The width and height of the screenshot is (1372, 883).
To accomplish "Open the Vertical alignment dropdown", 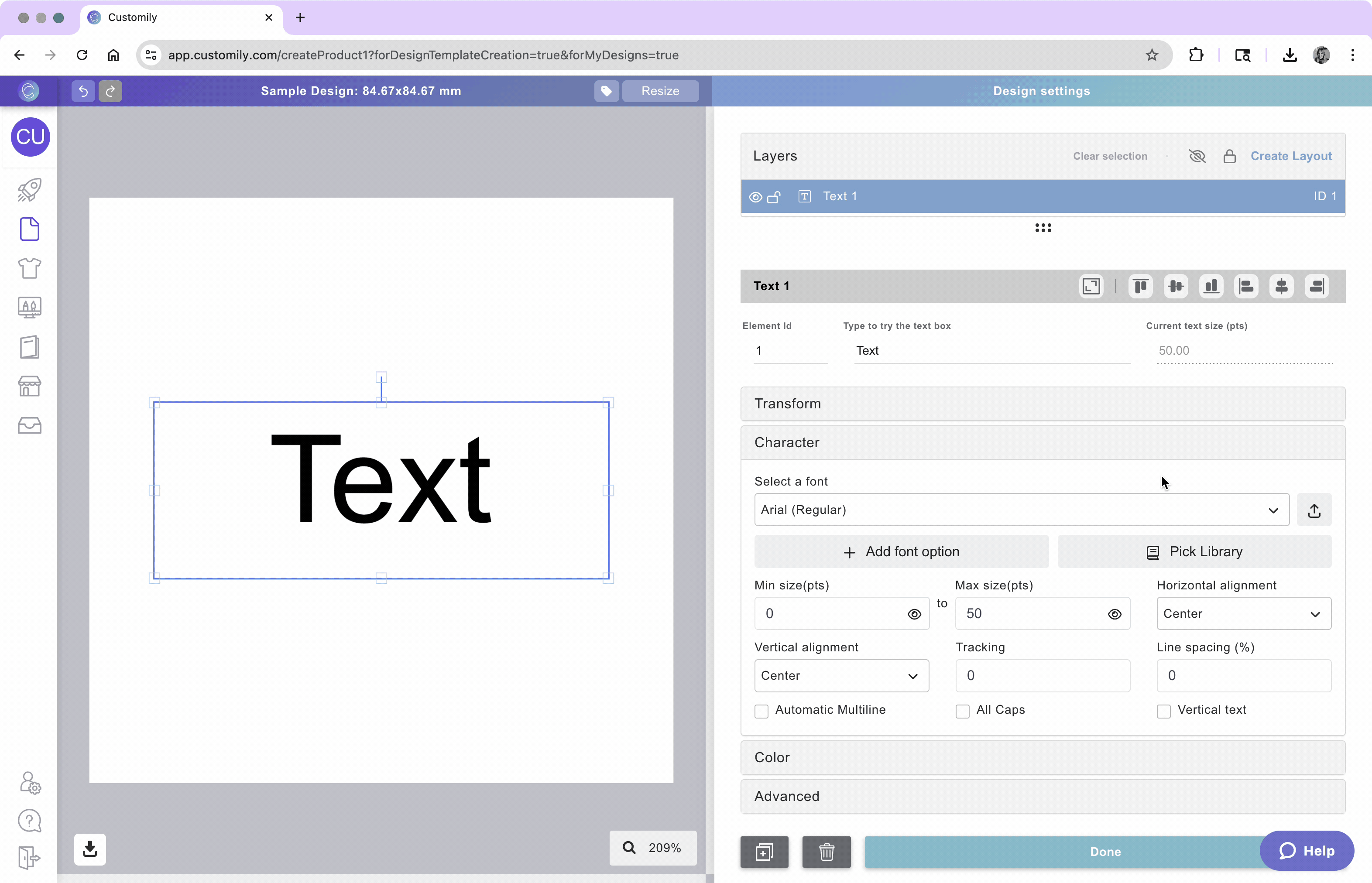I will point(841,675).
